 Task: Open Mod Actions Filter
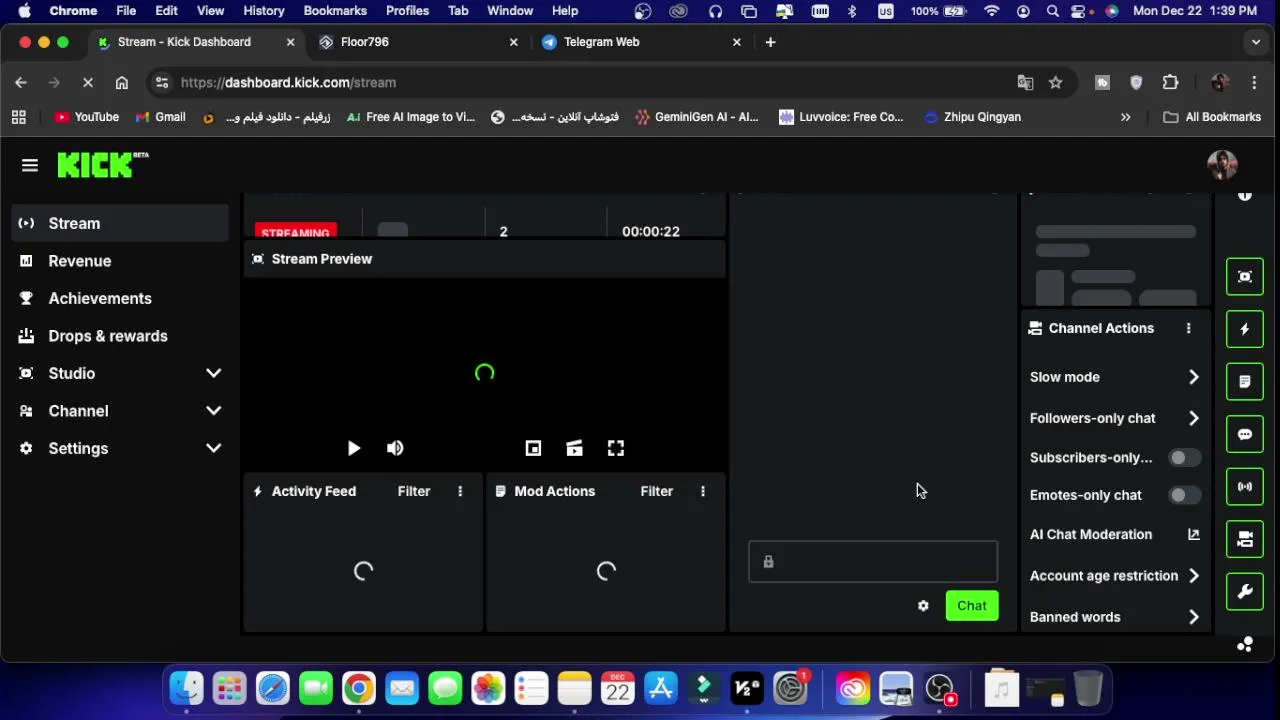[x=656, y=491]
